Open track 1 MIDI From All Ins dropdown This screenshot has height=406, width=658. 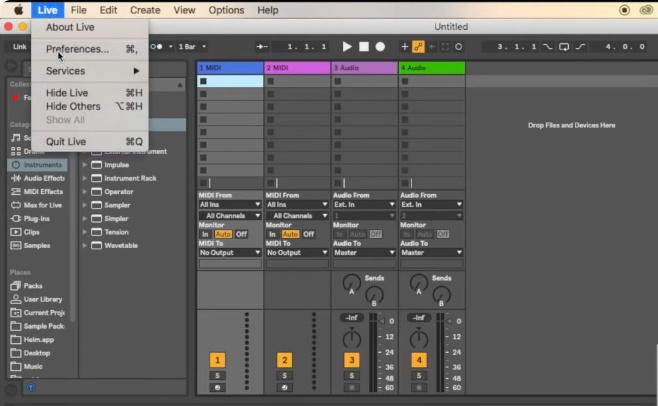230,204
